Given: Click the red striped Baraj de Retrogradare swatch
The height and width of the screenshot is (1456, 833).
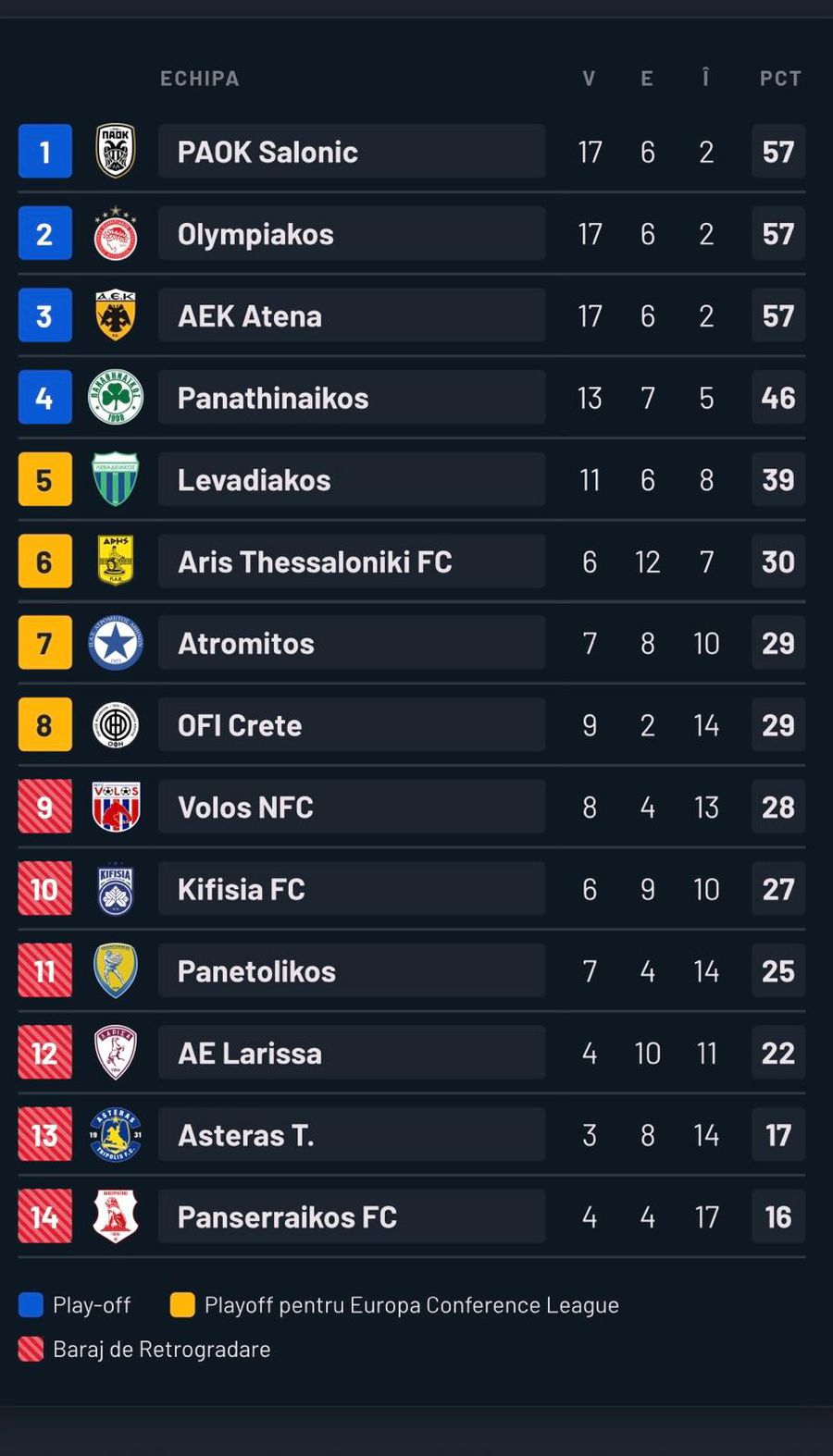Looking at the screenshot, I should (31, 1350).
